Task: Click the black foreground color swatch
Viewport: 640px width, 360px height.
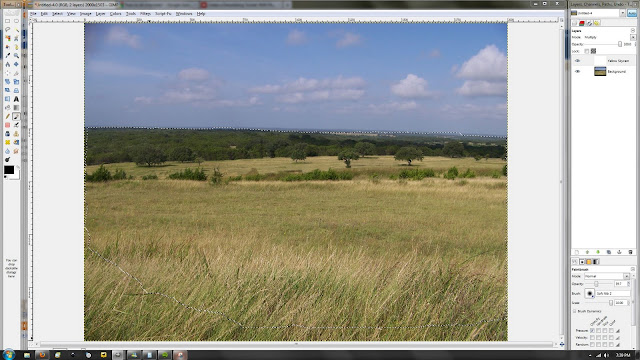Action: (x=9, y=169)
